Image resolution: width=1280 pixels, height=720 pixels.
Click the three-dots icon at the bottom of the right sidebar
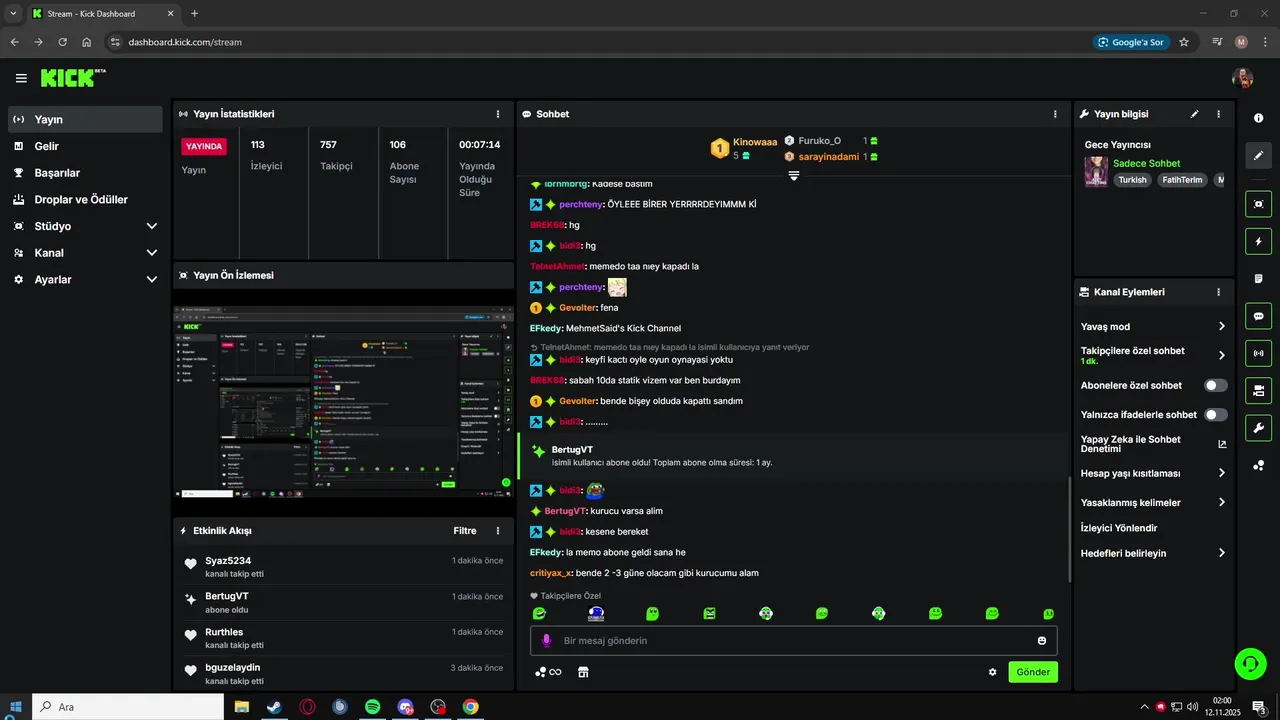click(1258, 465)
